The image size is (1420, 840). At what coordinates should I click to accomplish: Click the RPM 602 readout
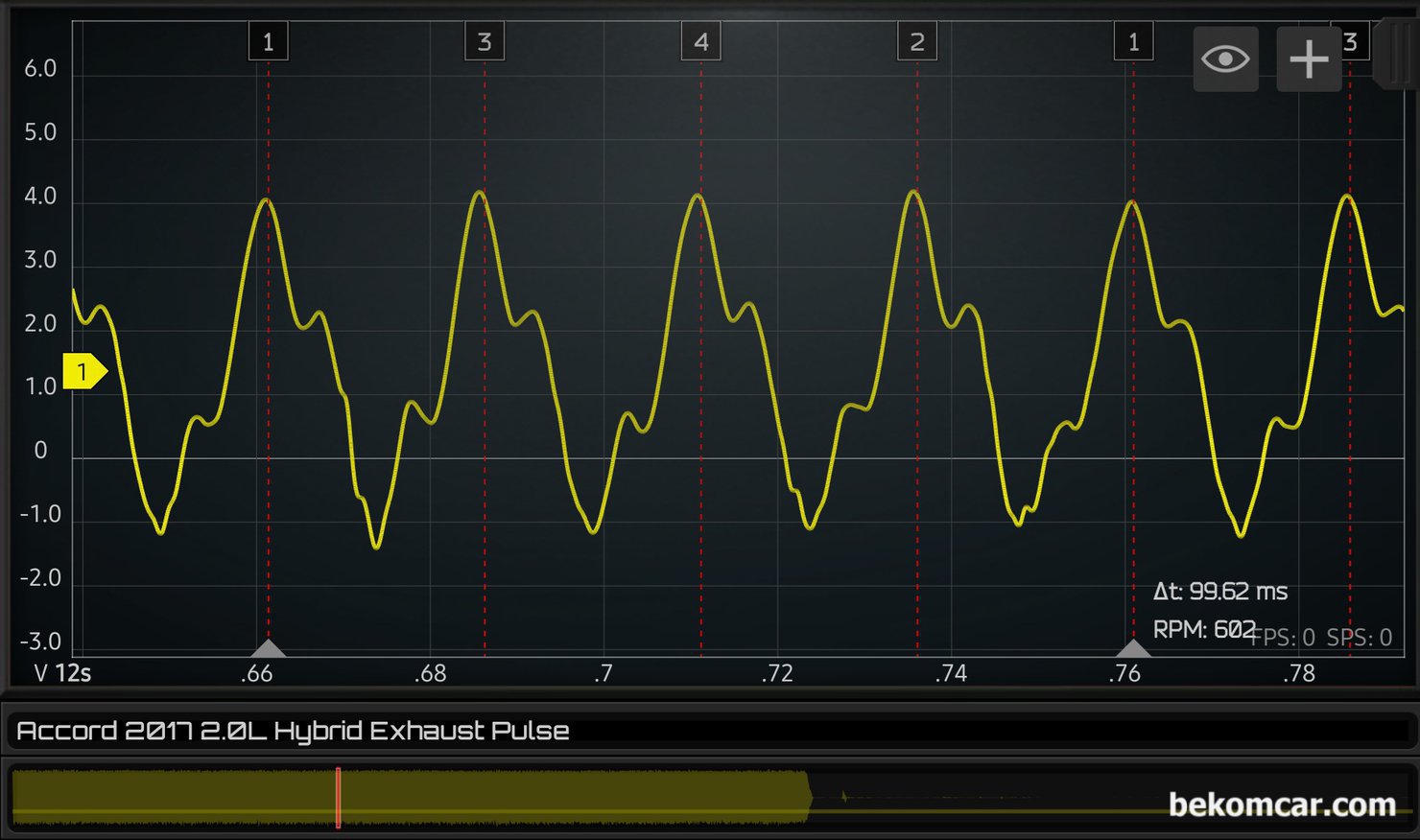1203,630
